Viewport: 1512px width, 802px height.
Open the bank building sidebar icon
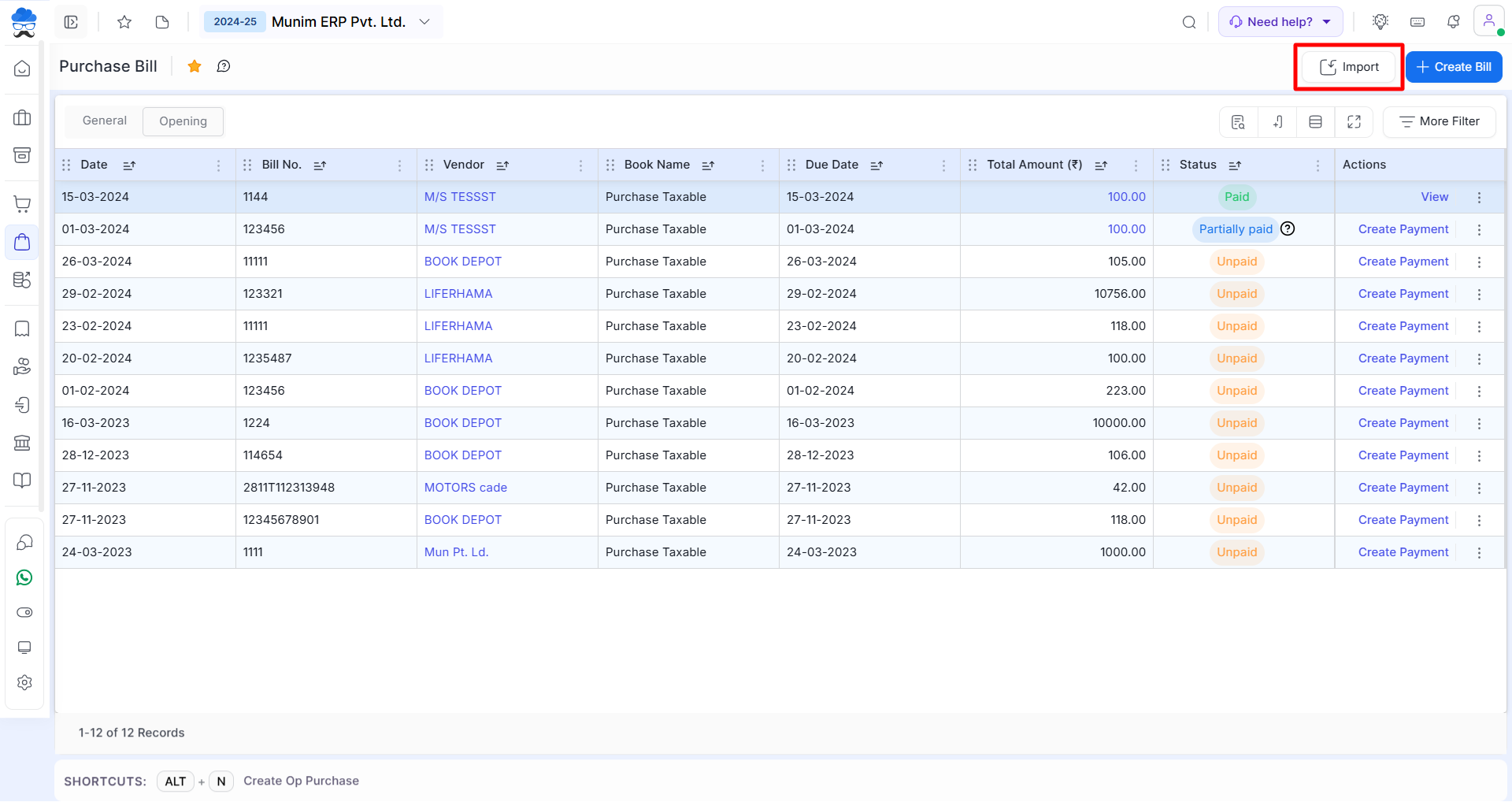22,443
